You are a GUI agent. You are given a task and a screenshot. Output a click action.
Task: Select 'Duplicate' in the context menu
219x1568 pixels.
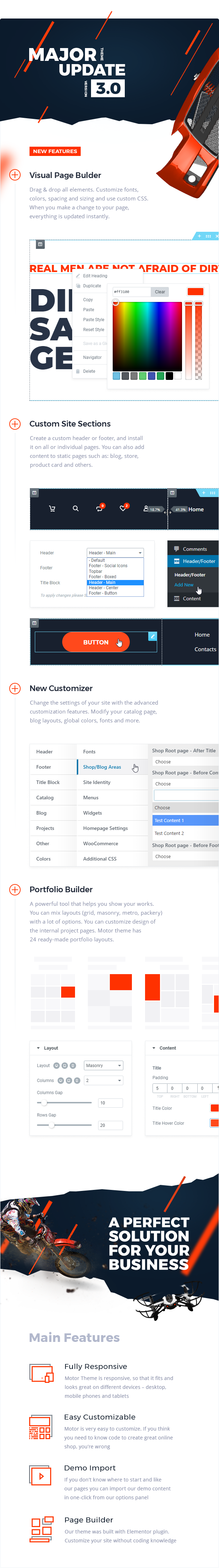(92, 286)
